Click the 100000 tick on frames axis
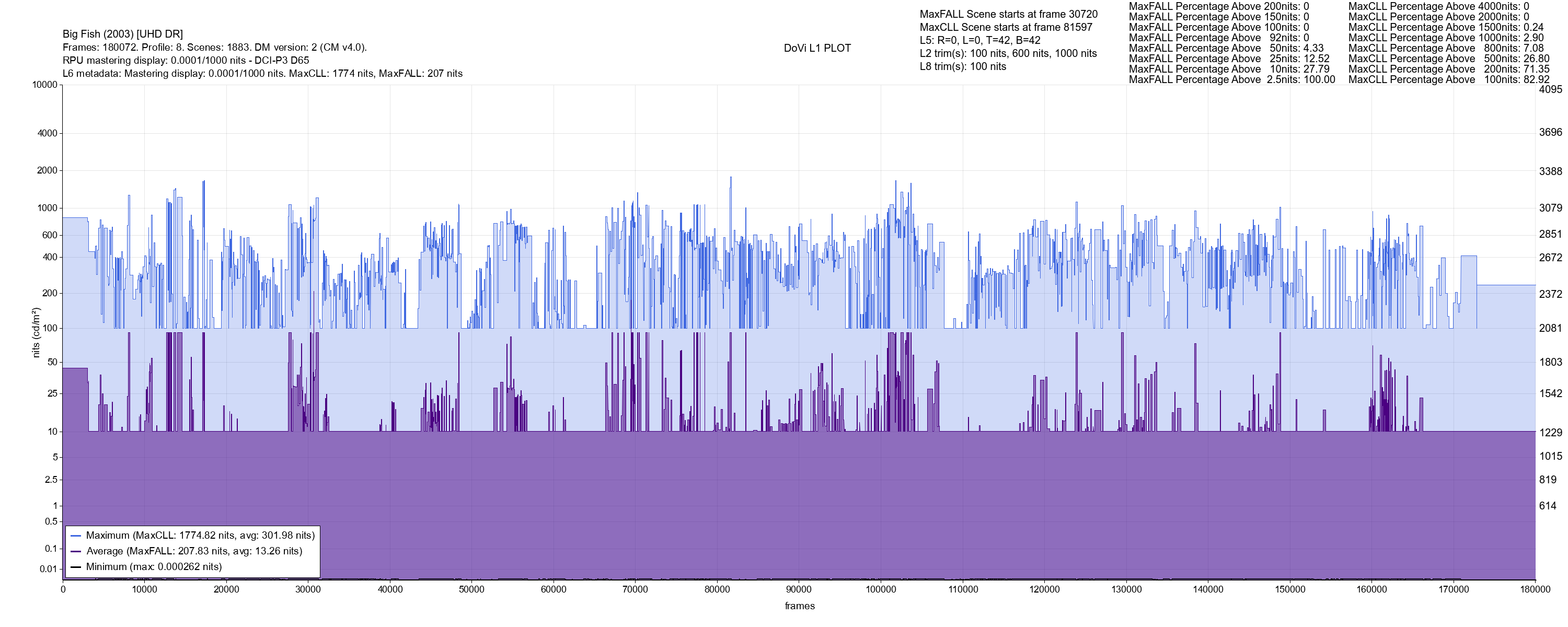The width and height of the screenshot is (1568, 627). 881,589
